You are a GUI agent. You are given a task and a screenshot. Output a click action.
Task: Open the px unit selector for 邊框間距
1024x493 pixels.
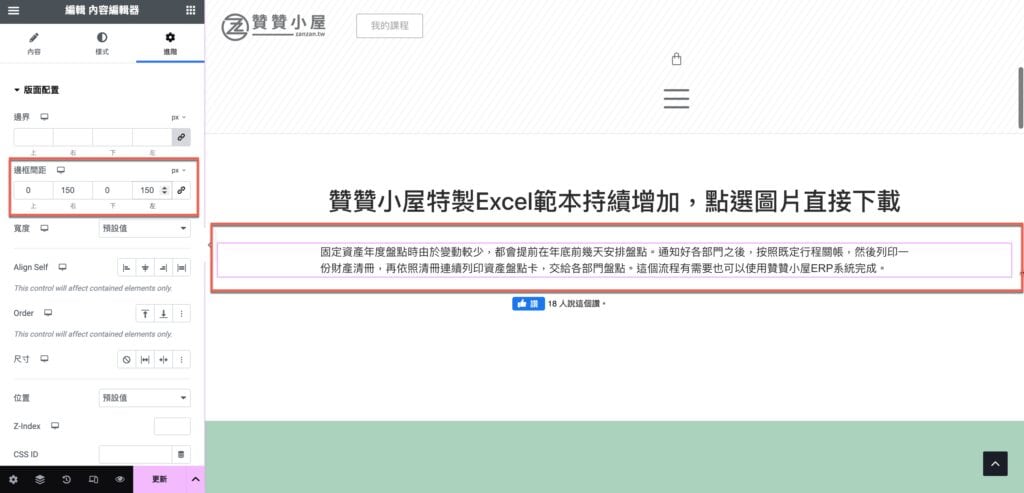pos(178,170)
